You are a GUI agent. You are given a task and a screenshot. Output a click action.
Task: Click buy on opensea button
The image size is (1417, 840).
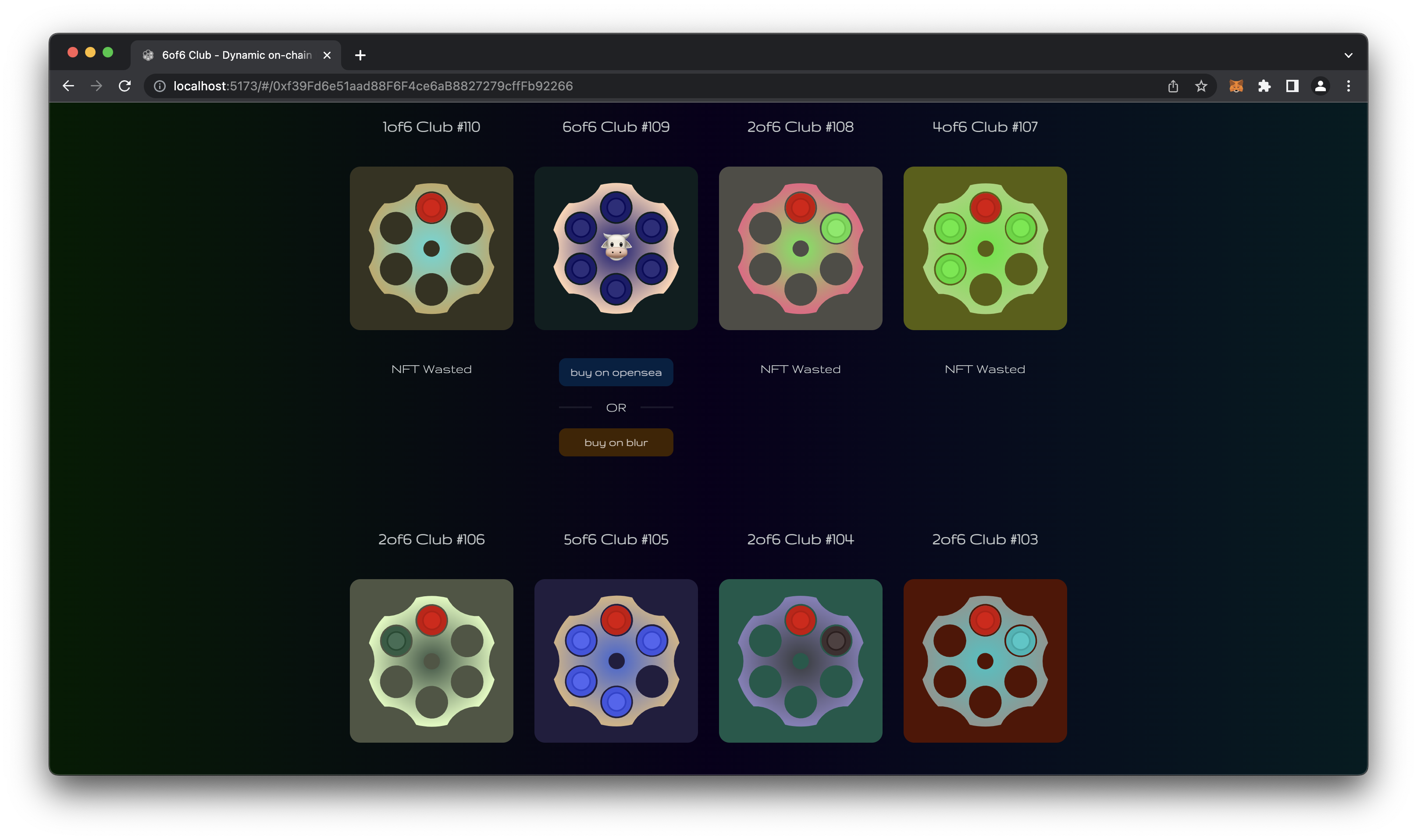pyautogui.click(x=616, y=373)
